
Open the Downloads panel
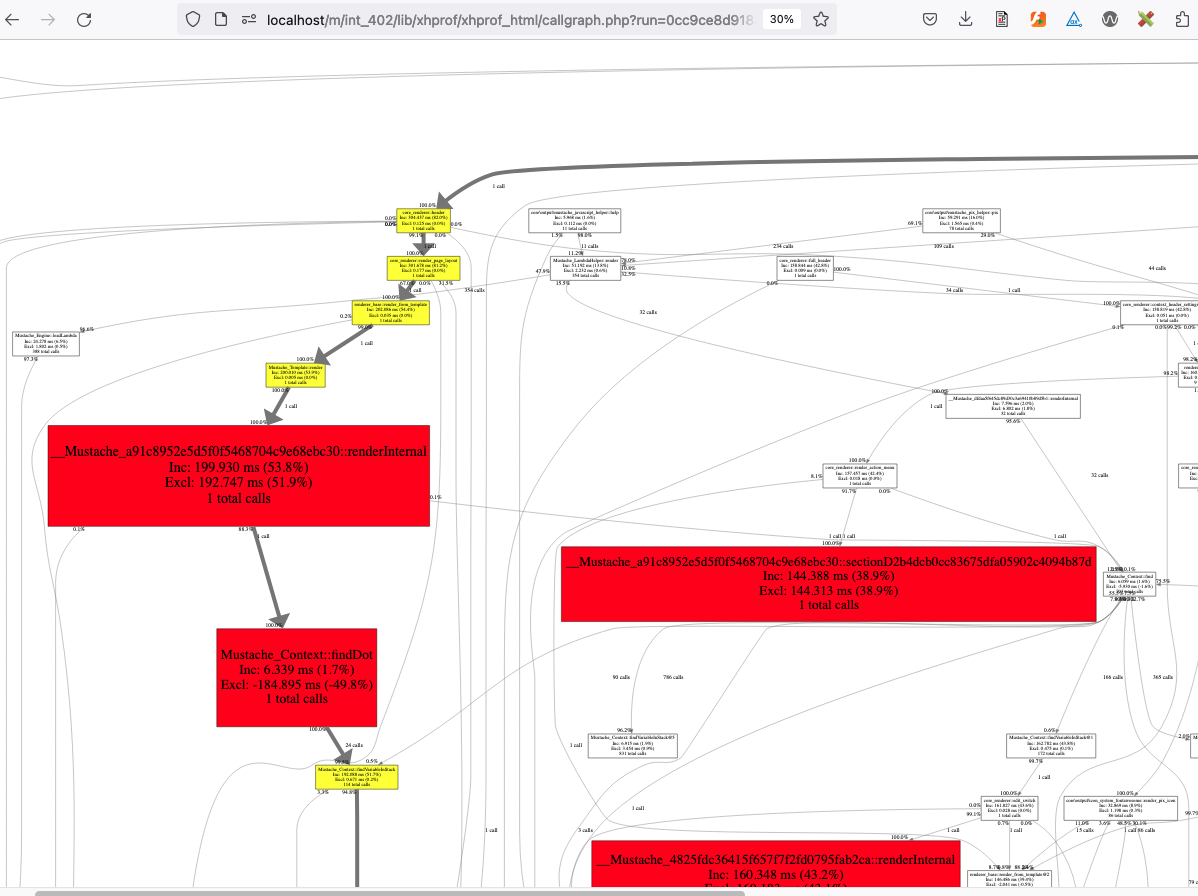click(x=966, y=20)
